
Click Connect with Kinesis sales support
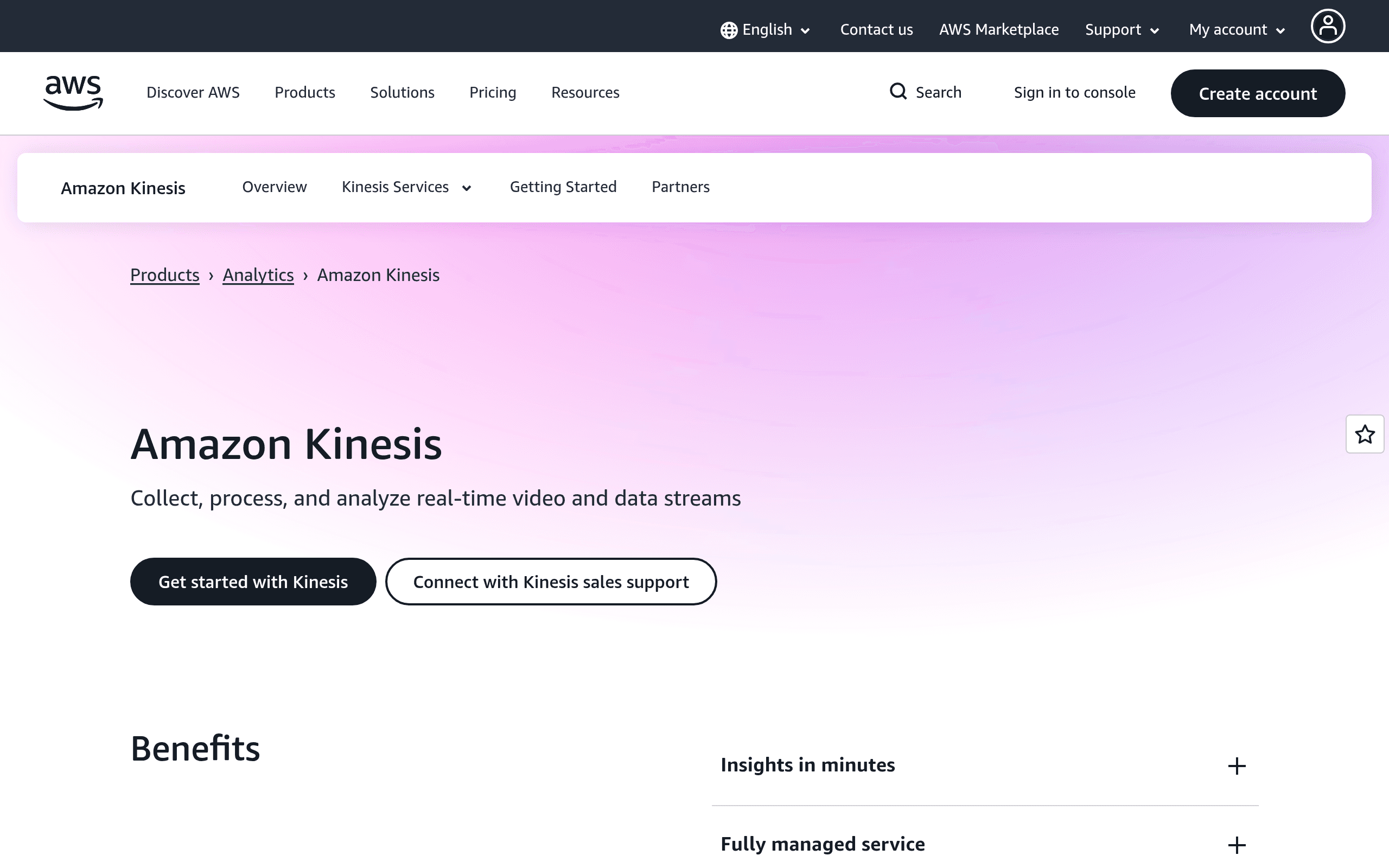551,582
